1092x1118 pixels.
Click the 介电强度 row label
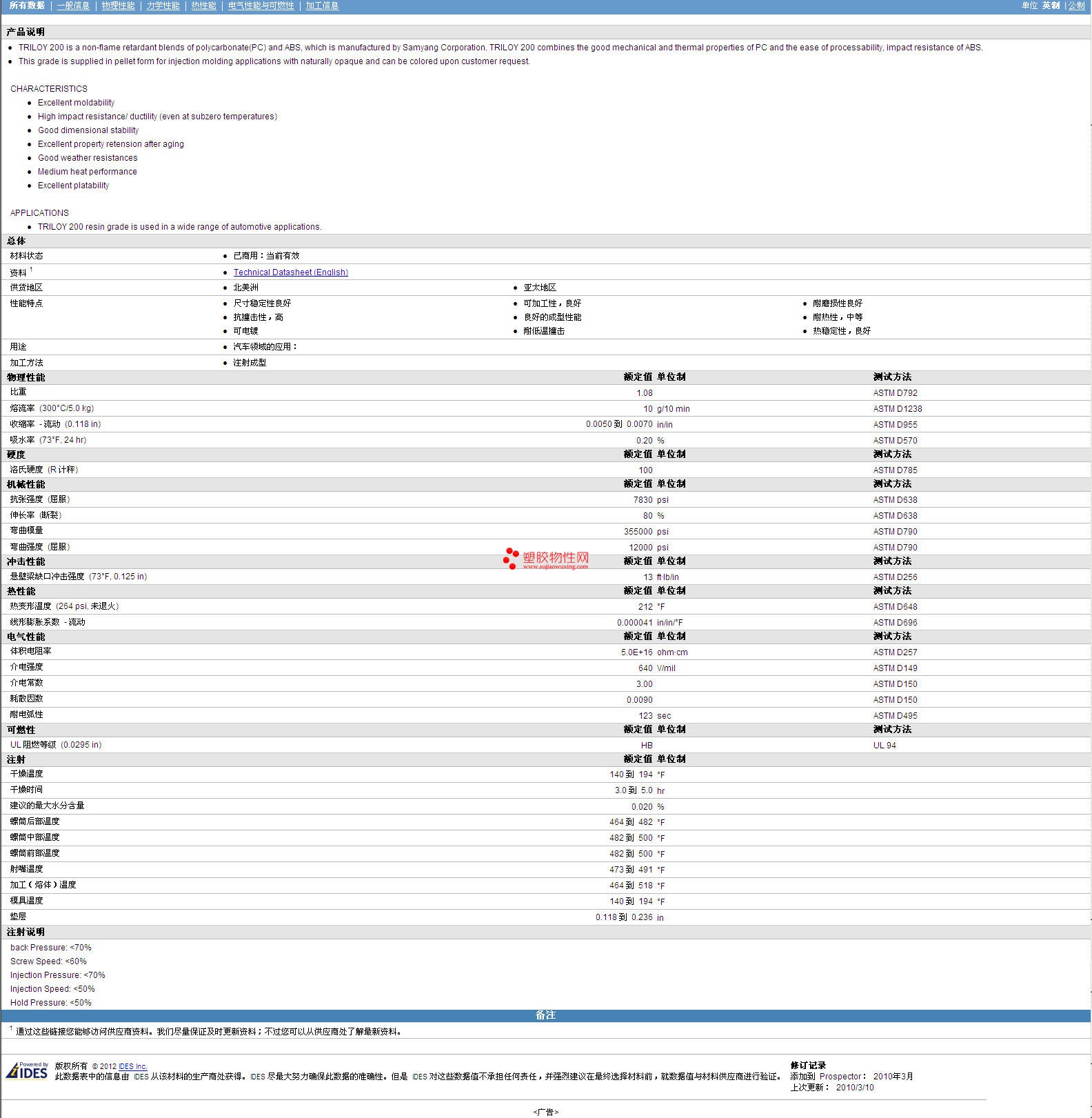tap(26, 667)
